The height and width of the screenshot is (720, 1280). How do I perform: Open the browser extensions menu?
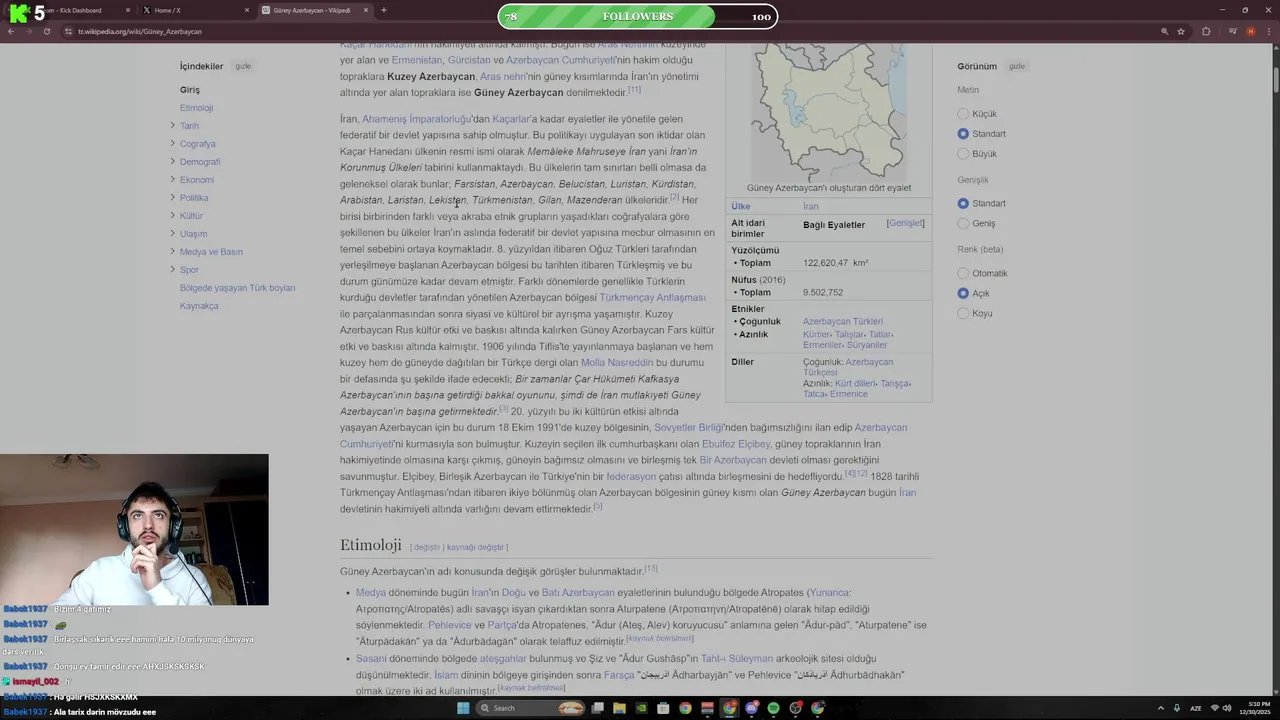point(1206,31)
